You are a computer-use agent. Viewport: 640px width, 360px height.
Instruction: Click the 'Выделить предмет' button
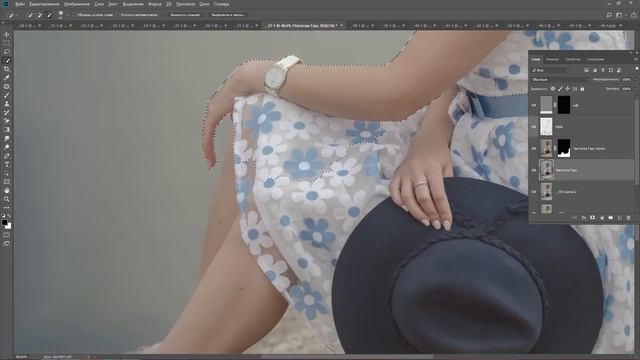185,15
